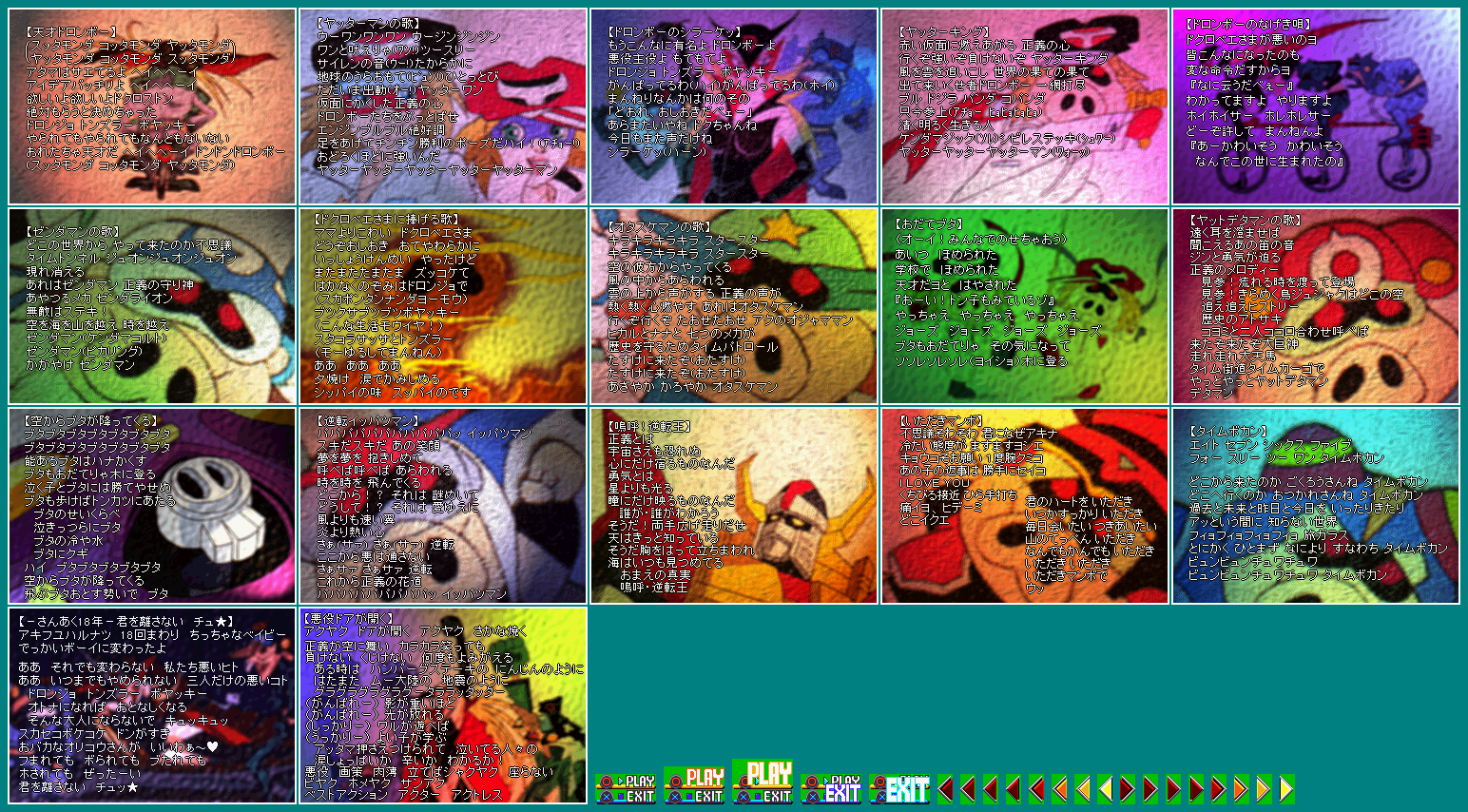Click the brightest yellow left-pointing arrow
Image resolution: width=1468 pixels, height=812 pixels.
(1105, 789)
